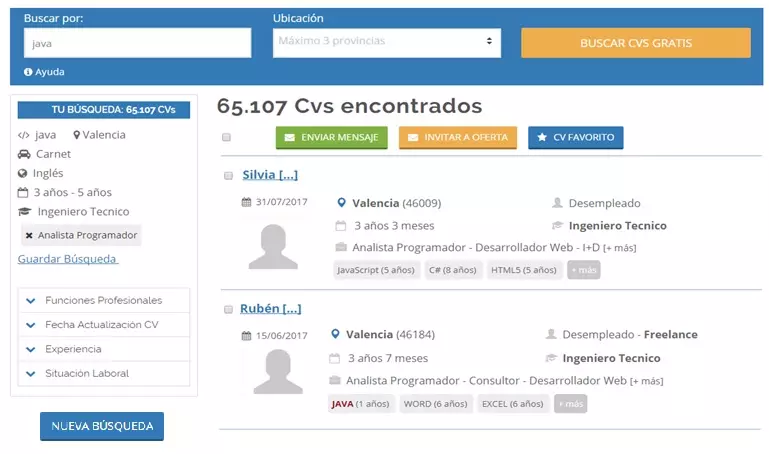Click the star icon on CV Favorito
769x454 pixels.
pos(542,137)
